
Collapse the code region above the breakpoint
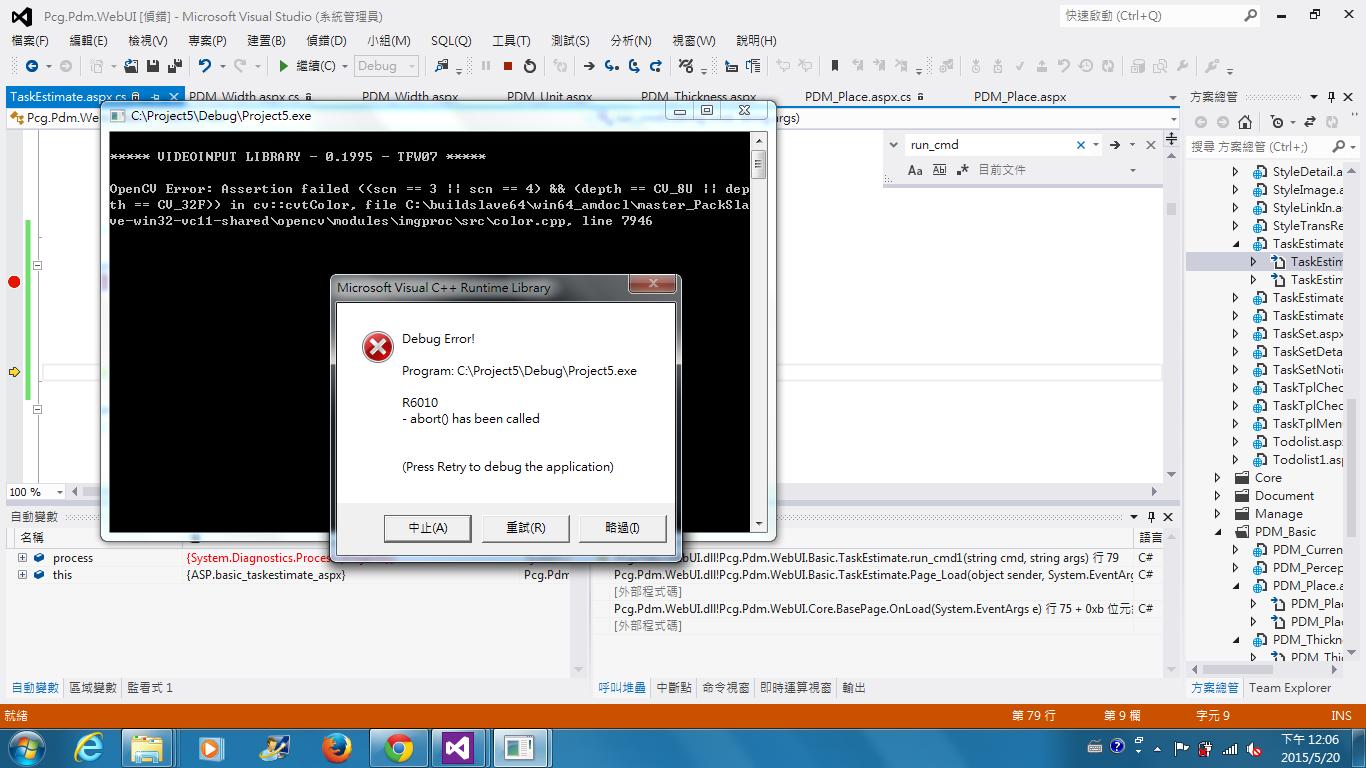38,265
